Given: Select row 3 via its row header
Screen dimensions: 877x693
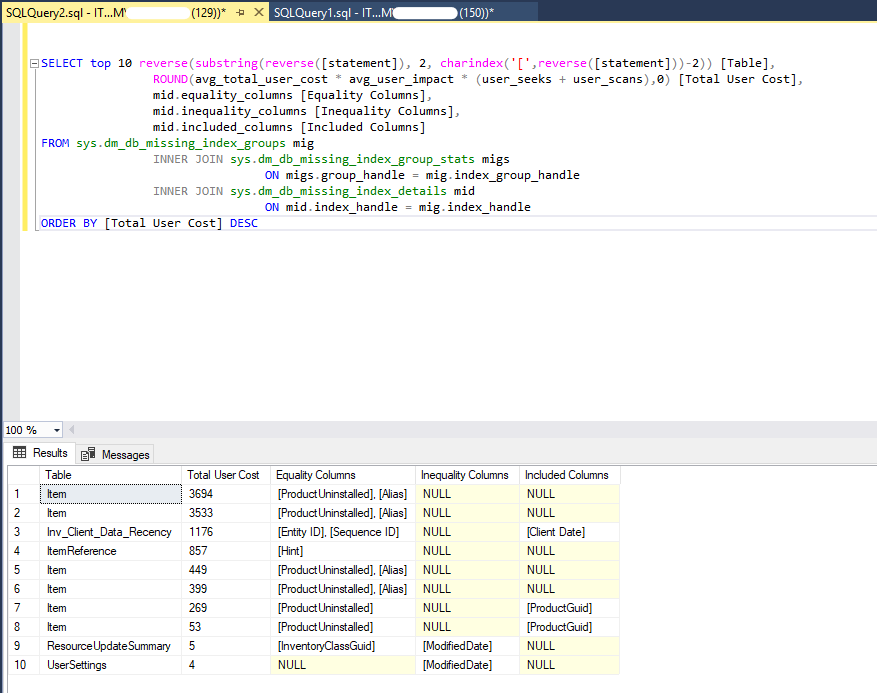Looking at the screenshot, I should coord(20,532).
